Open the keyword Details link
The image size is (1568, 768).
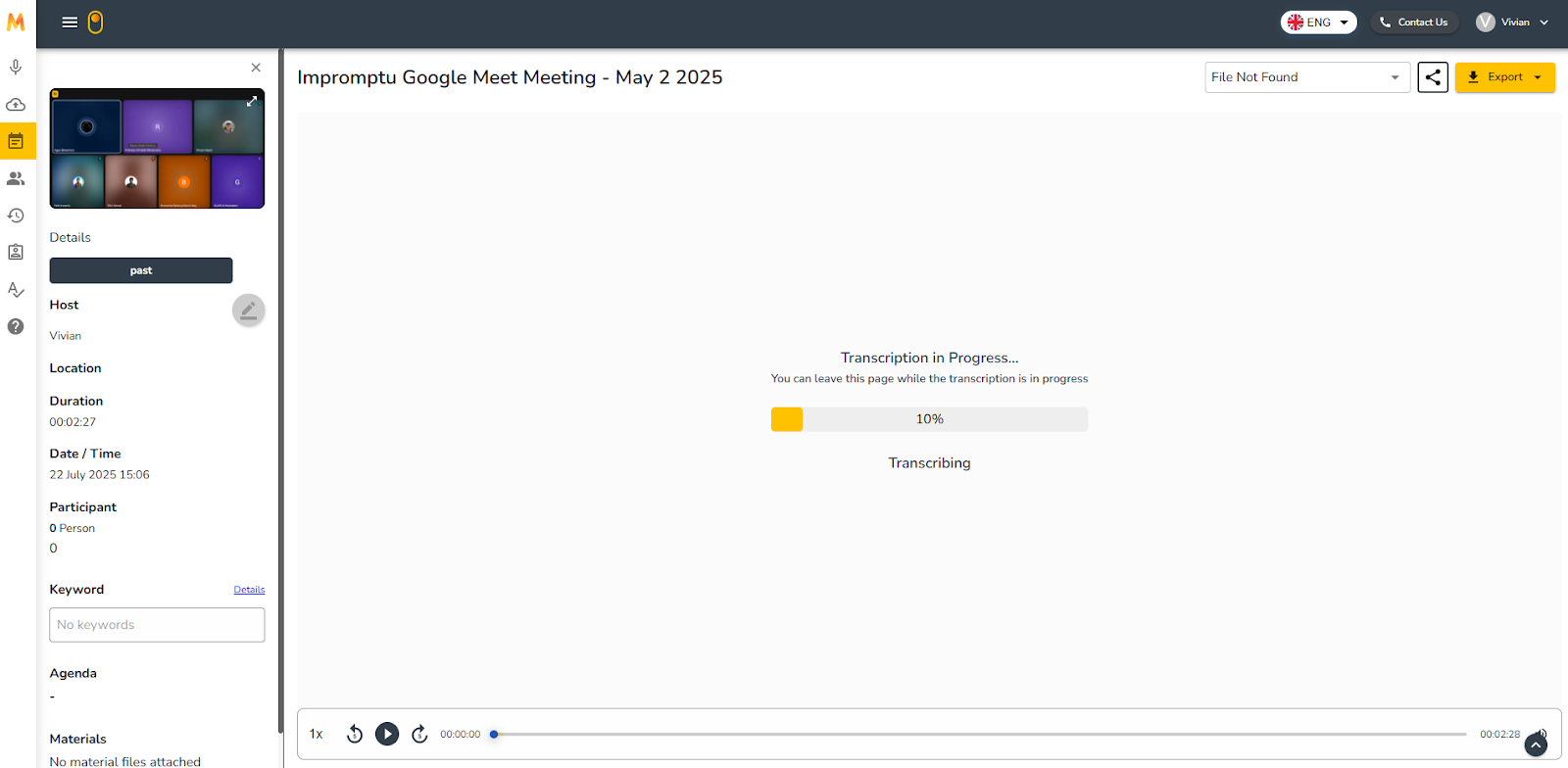point(249,590)
